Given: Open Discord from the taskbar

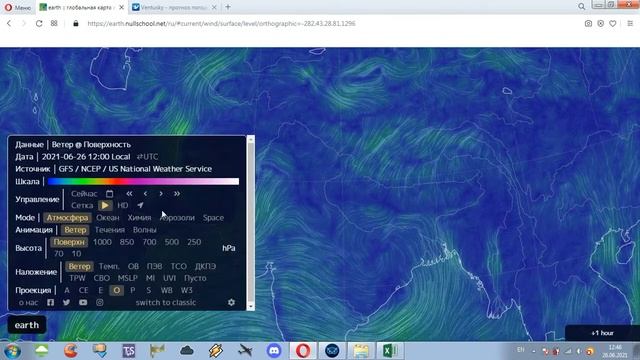Looking at the screenshot, I should click(274, 351).
